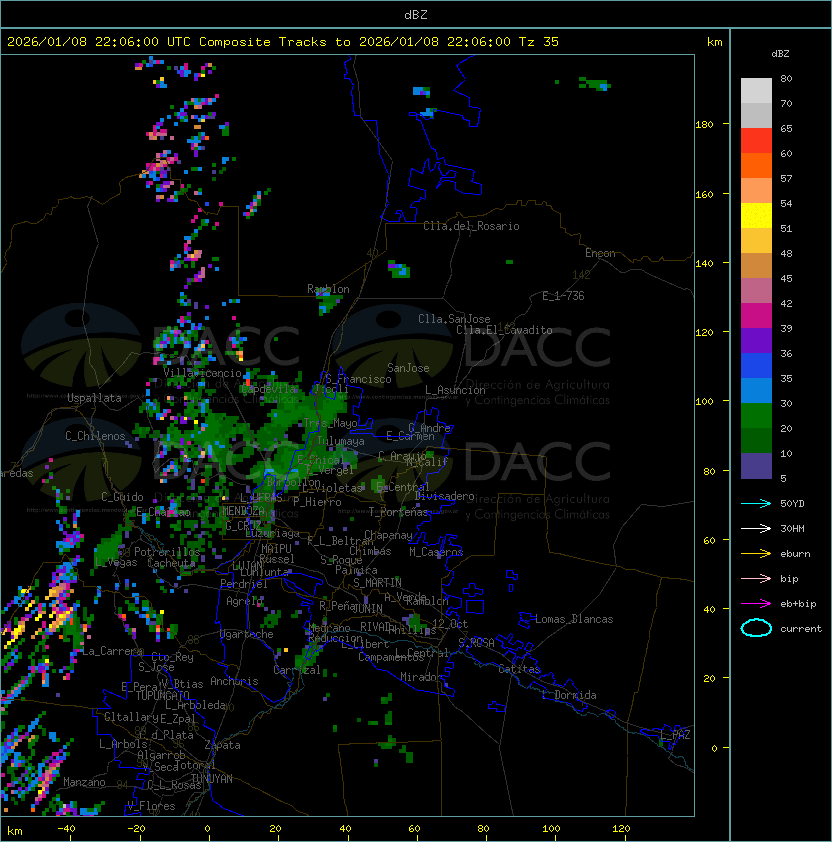Screen dimensions: 832x842
Task: Click the Manzano label
Action: (84, 782)
